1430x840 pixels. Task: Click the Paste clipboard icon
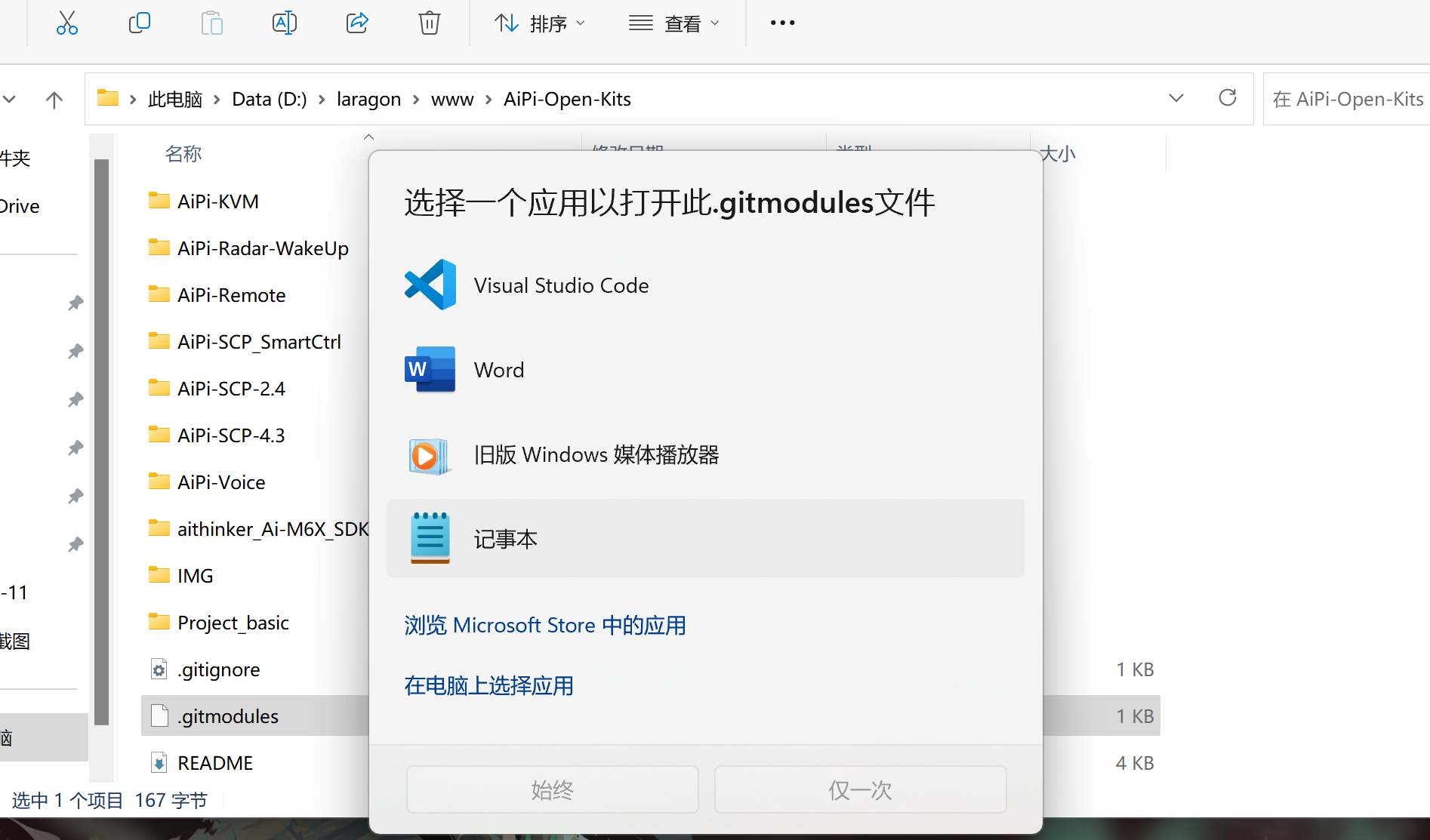click(x=212, y=23)
